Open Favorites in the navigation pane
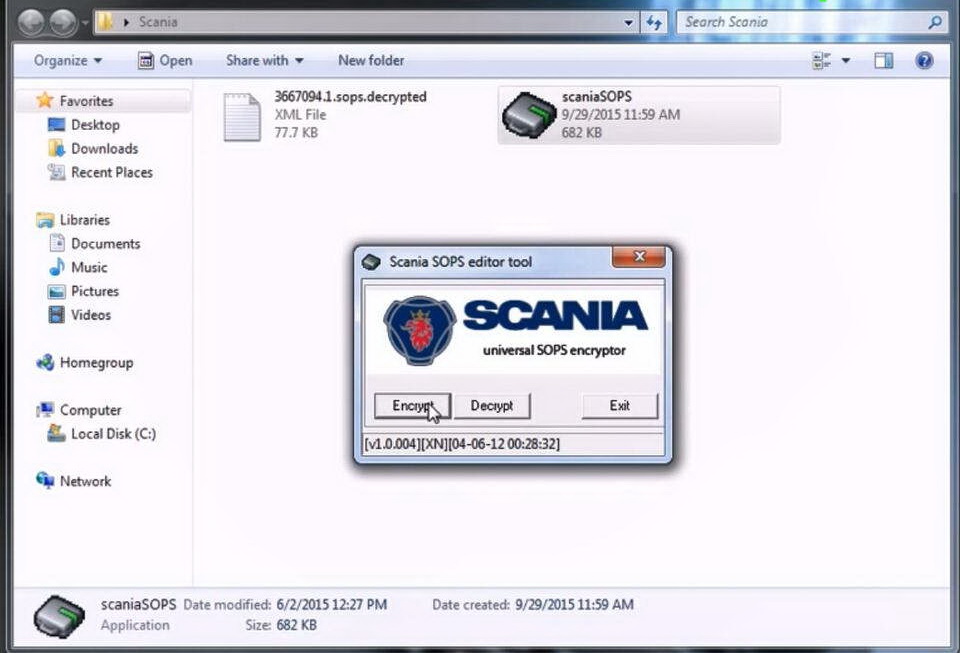The width and height of the screenshot is (960, 653). 86,101
